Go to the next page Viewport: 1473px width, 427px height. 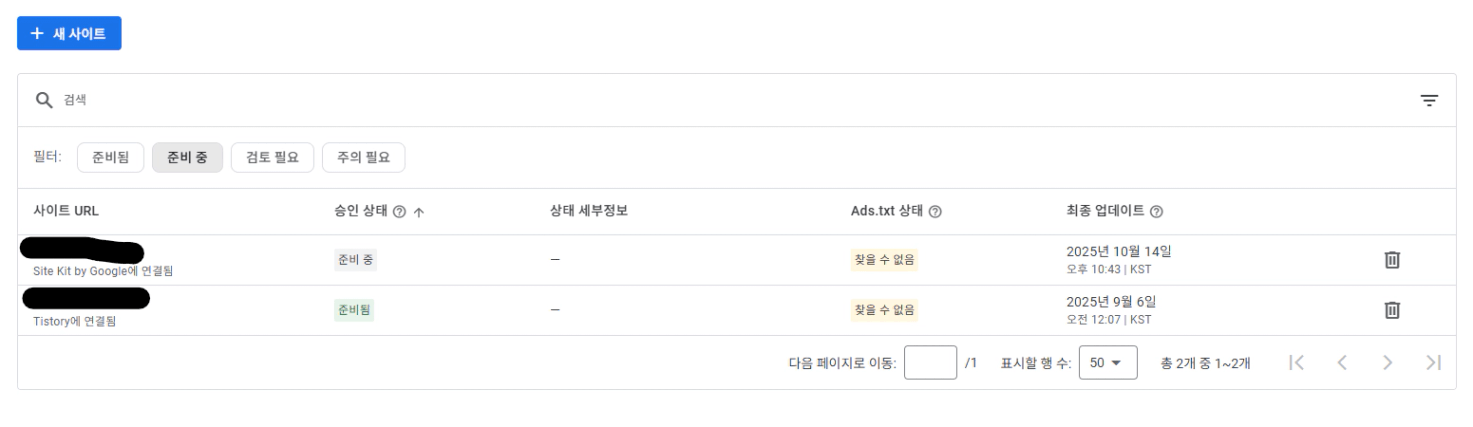1388,363
